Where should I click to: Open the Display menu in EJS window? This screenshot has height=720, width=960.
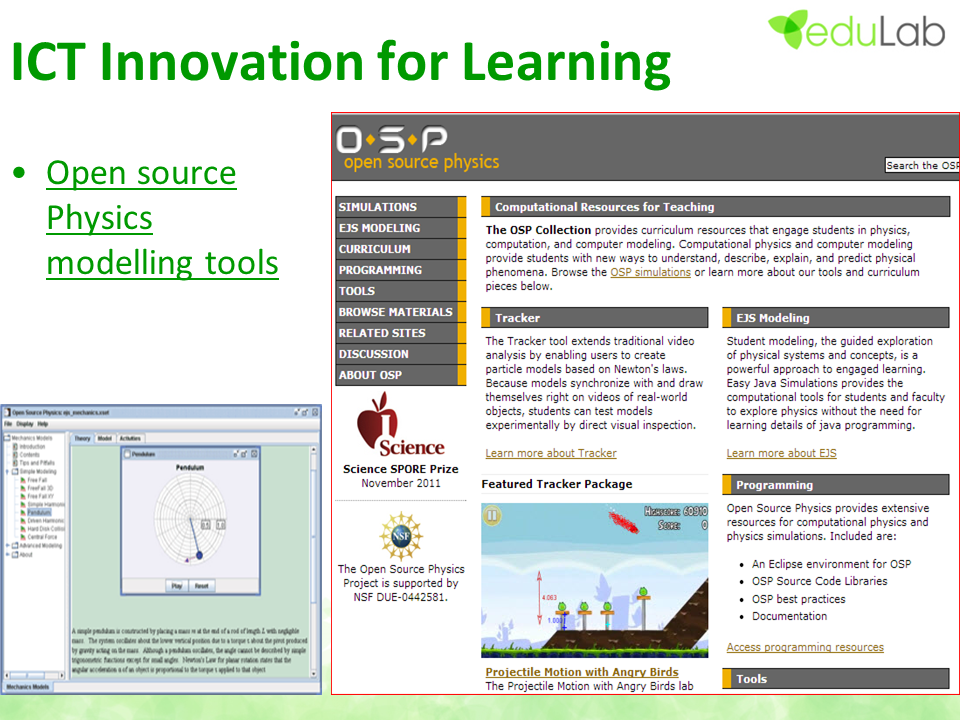(x=24, y=424)
